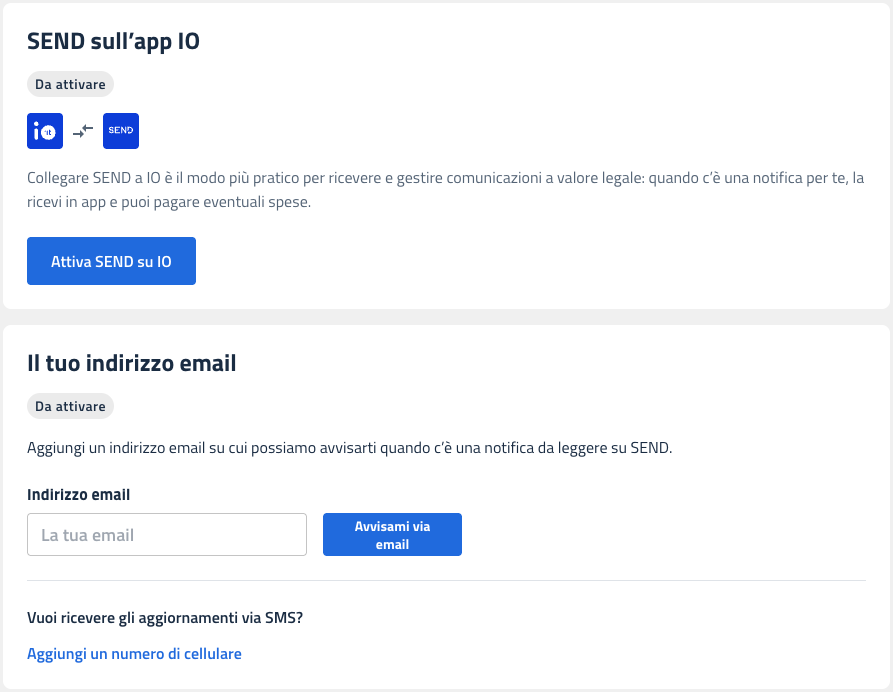Click the Il tuo indirizzo email heading
893x692 pixels.
(131, 364)
